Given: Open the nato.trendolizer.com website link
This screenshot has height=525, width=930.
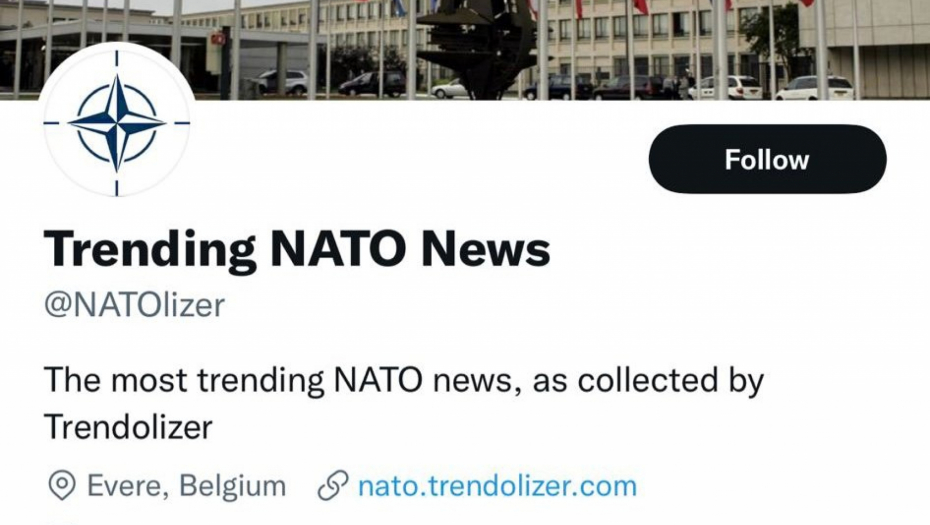Looking at the screenshot, I should 497,486.
